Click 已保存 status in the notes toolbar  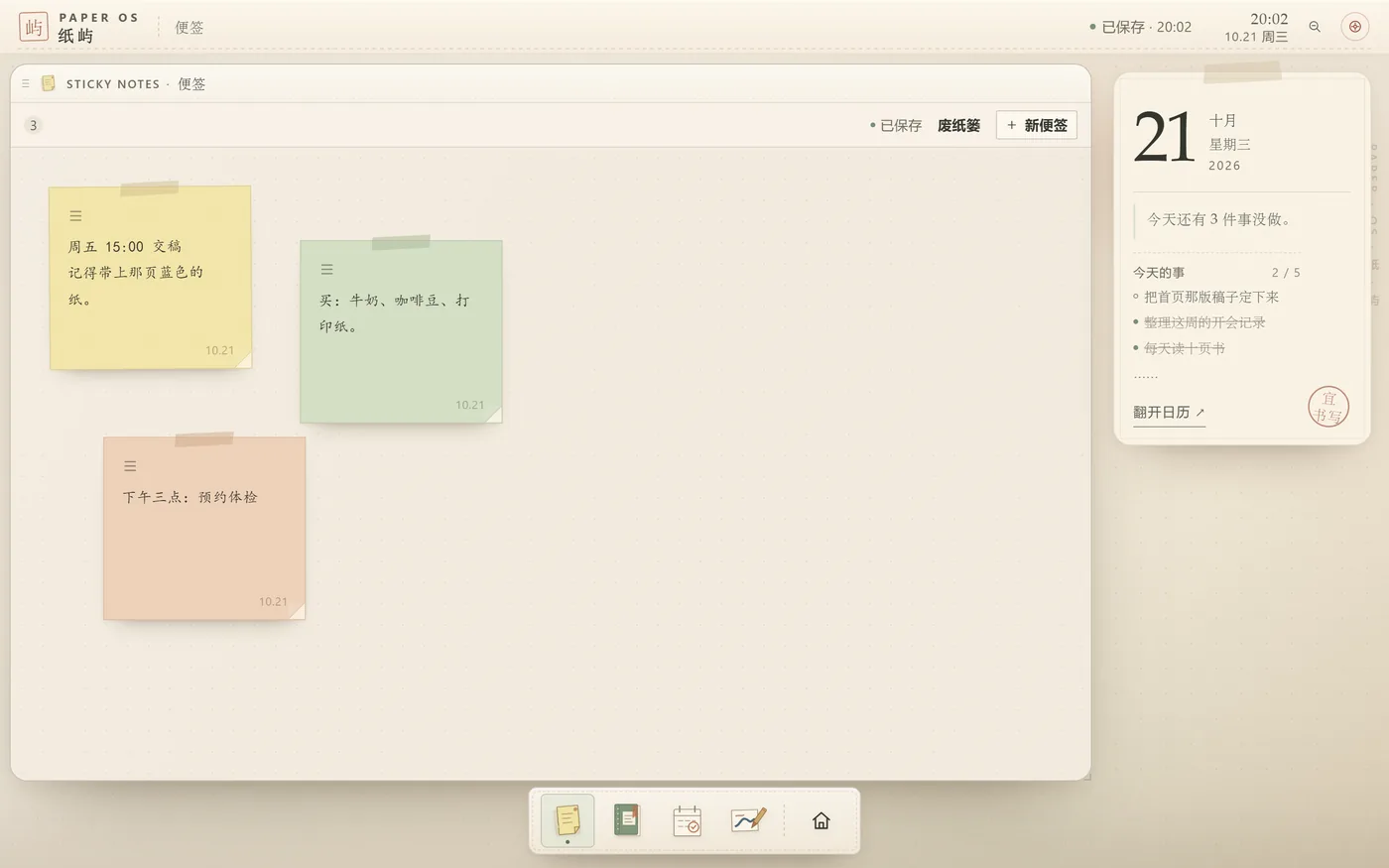pyautogui.click(x=896, y=125)
